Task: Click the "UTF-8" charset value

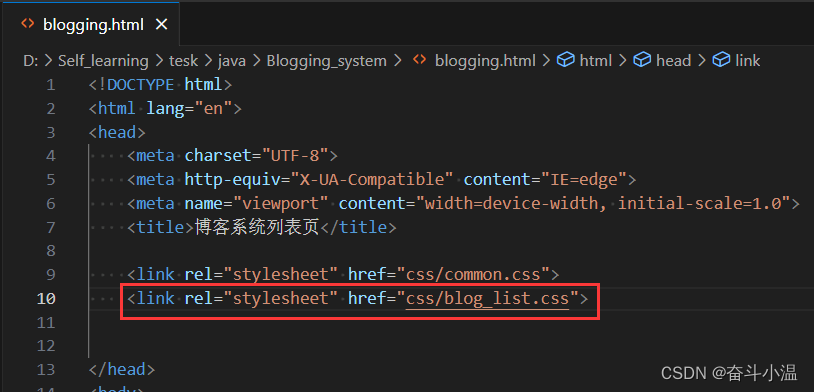Action: point(295,155)
